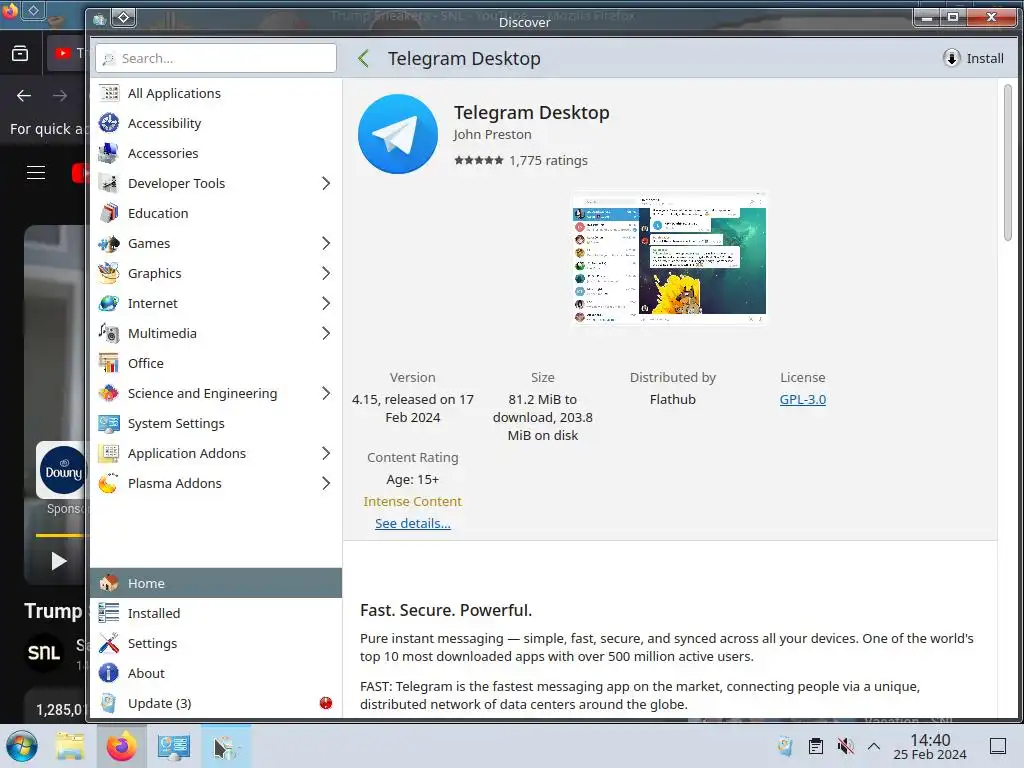Click the muted volume tray icon
Image resolution: width=1024 pixels, height=768 pixels.
(x=845, y=746)
